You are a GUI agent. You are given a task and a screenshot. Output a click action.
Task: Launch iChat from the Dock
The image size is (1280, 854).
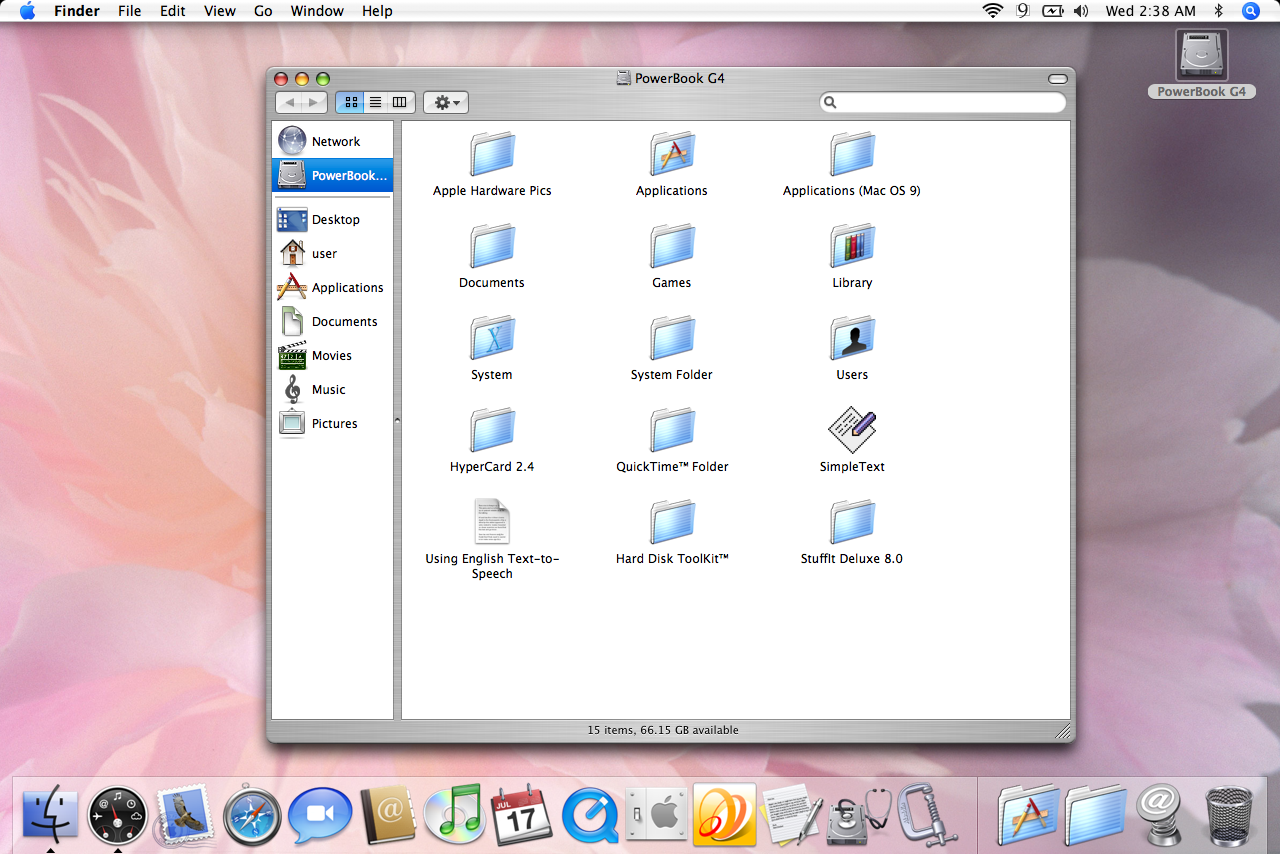[320, 815]
